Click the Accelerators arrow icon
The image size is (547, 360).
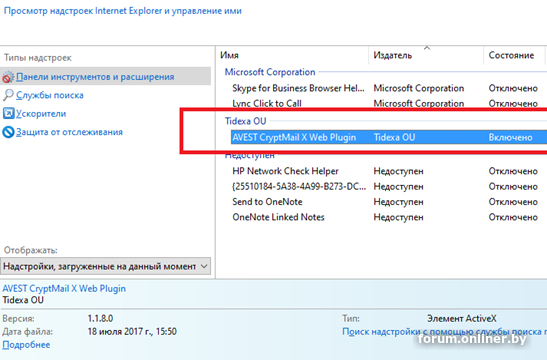tap(8, 113)
